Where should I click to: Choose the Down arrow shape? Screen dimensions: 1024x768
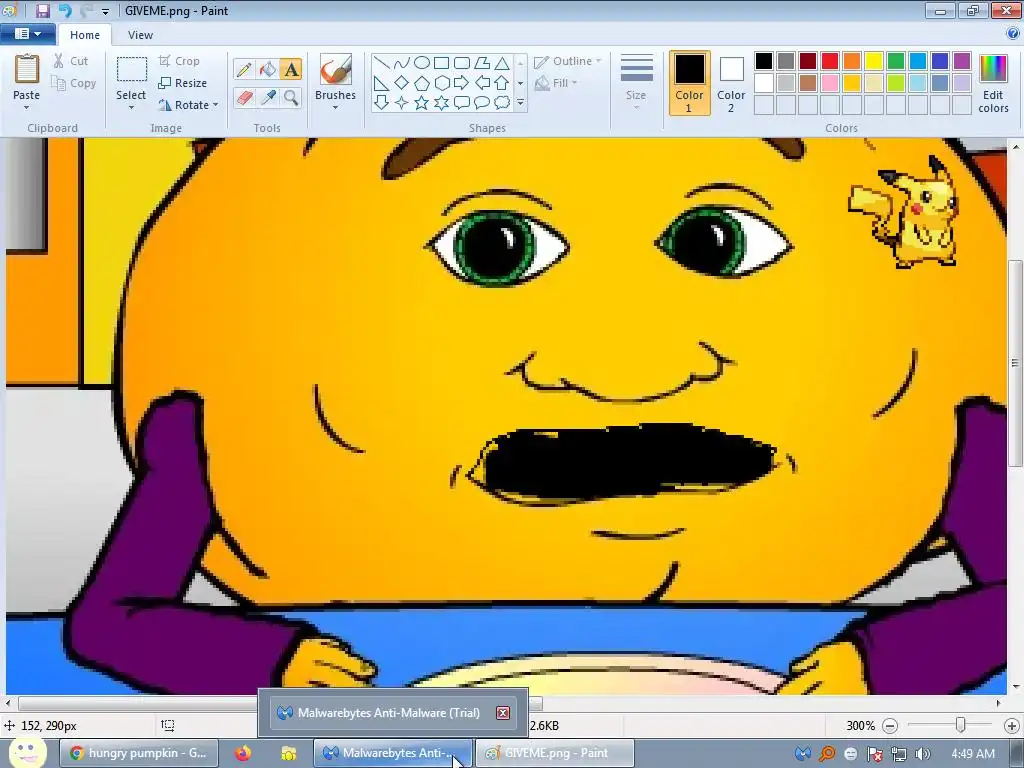(x=381, y=103)
